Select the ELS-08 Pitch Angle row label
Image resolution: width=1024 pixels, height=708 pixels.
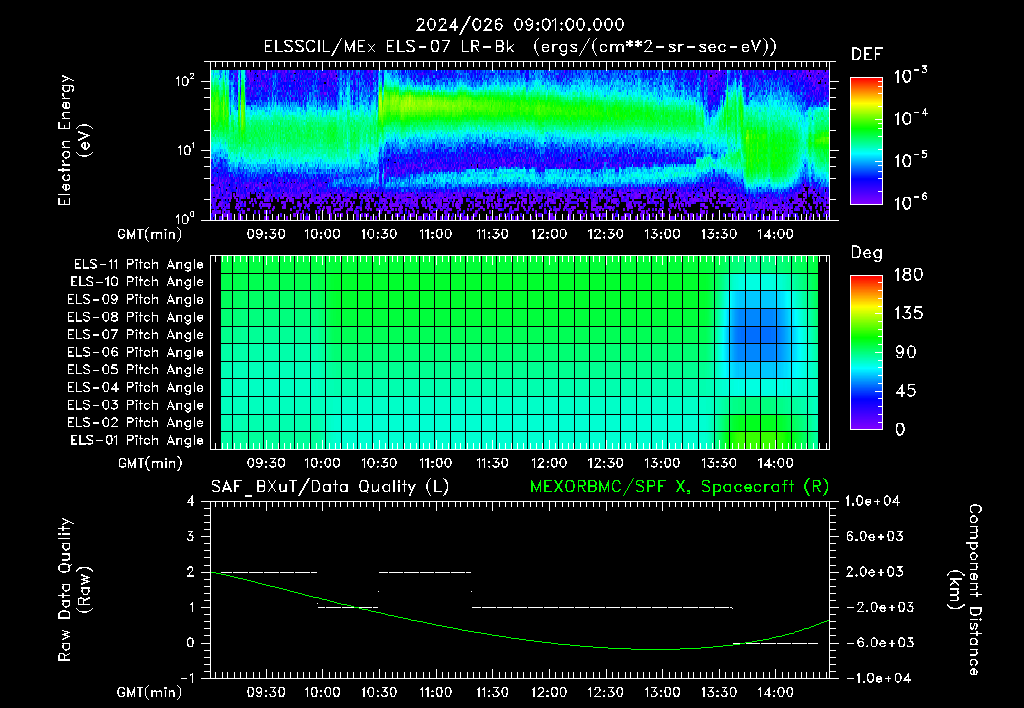(136, 317)
